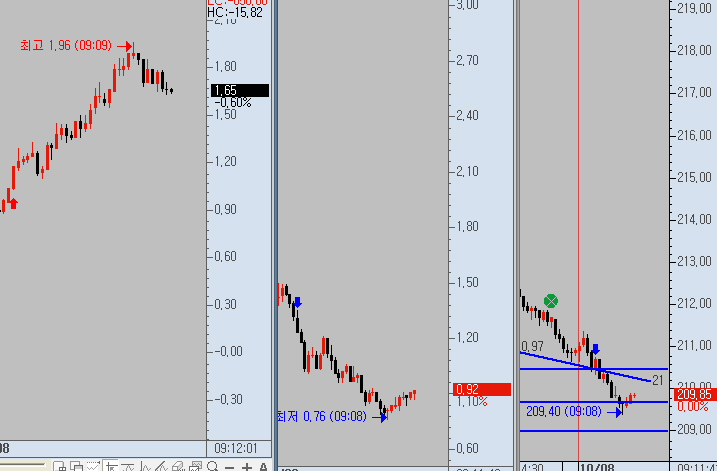
Task: Click the 209,40 (09:08) low annotation
Action: 566,410
